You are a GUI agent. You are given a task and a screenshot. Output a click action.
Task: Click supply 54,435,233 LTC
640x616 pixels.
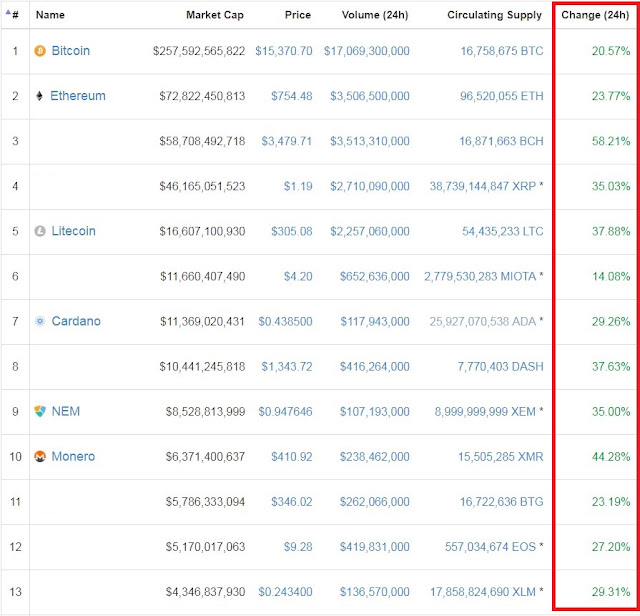tap(503, 231)
